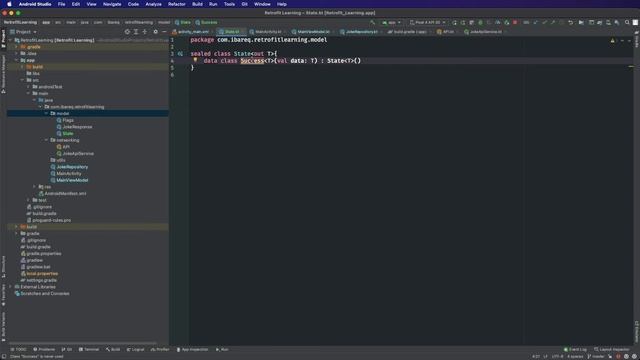Click the Project vertical side tab

coord(3,39)
